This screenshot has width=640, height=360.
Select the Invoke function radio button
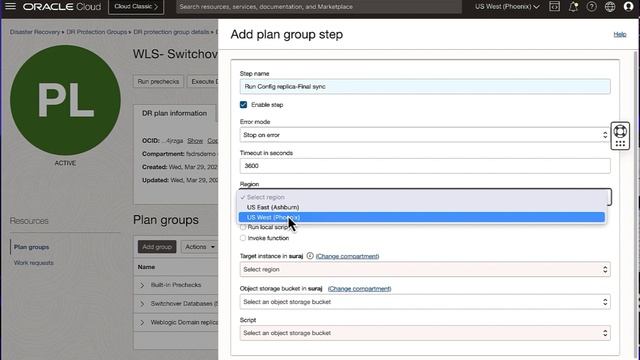click(x=243, y=238)
